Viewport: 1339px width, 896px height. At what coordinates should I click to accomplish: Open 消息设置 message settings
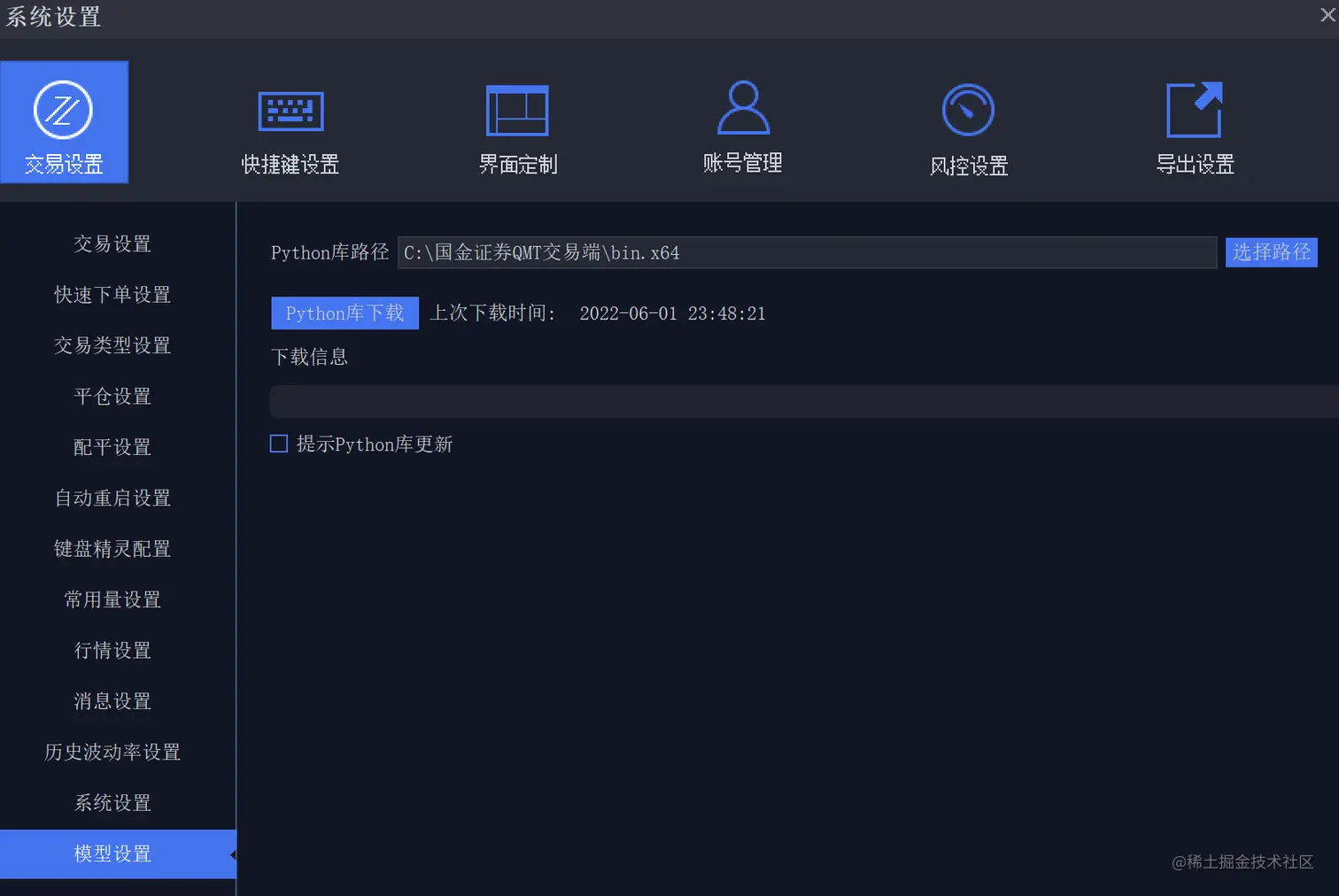click(112, 700)
